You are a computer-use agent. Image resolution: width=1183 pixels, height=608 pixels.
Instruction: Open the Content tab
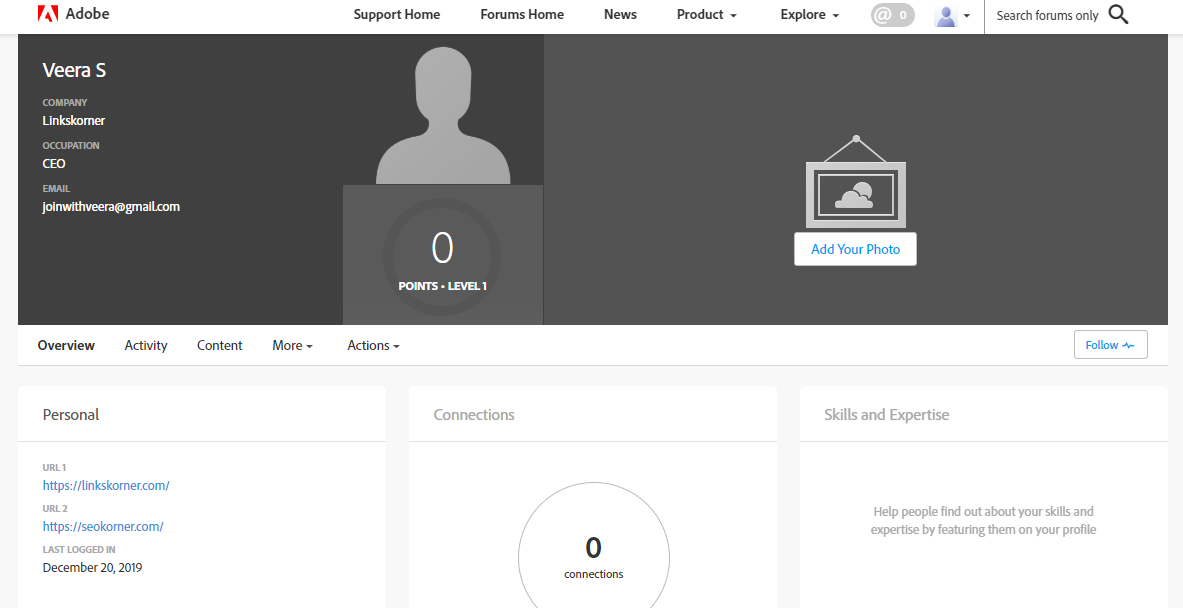coord(219,345)
